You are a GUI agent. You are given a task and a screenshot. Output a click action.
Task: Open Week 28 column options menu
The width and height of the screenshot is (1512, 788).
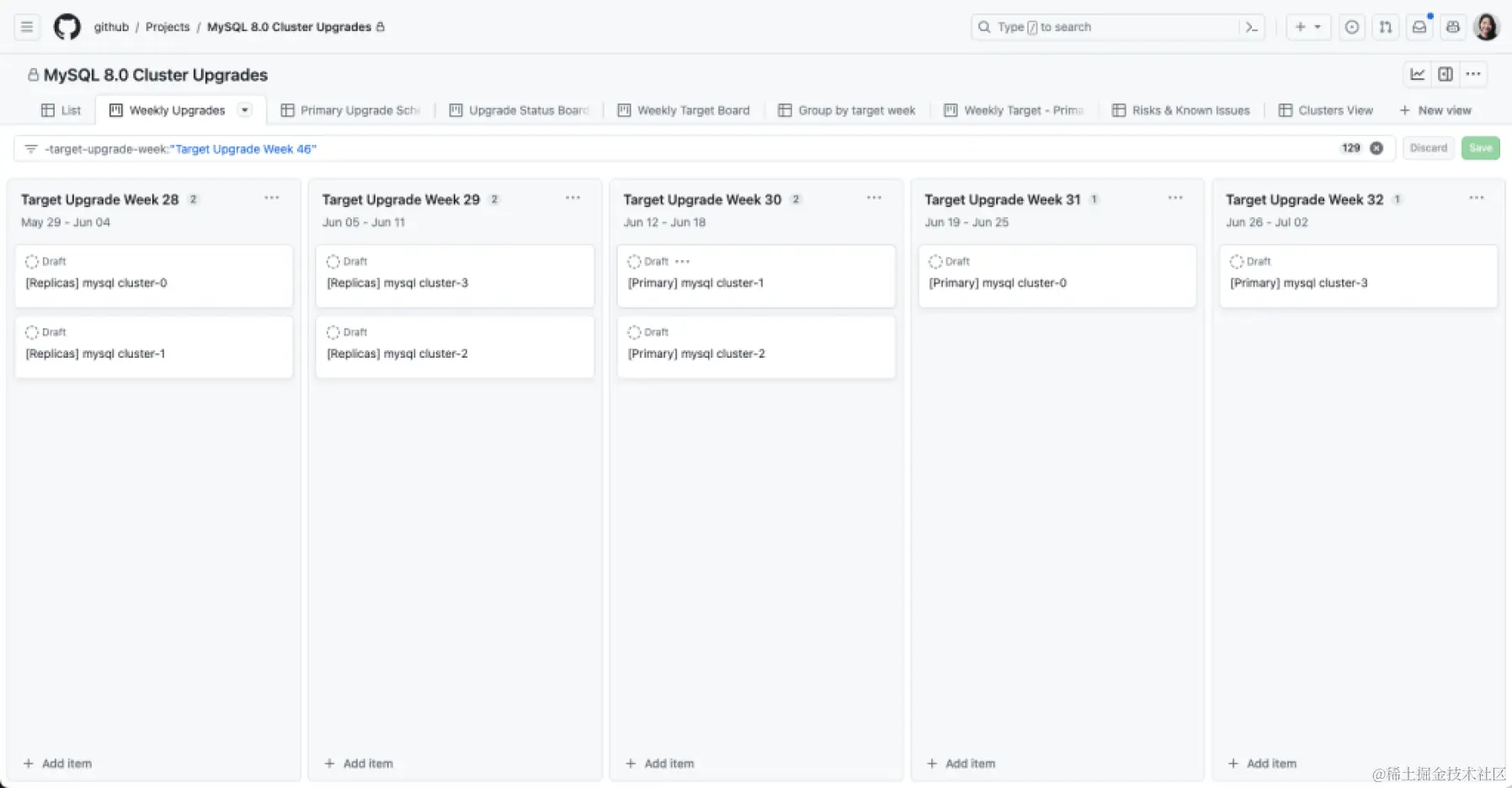coord(272,198)
